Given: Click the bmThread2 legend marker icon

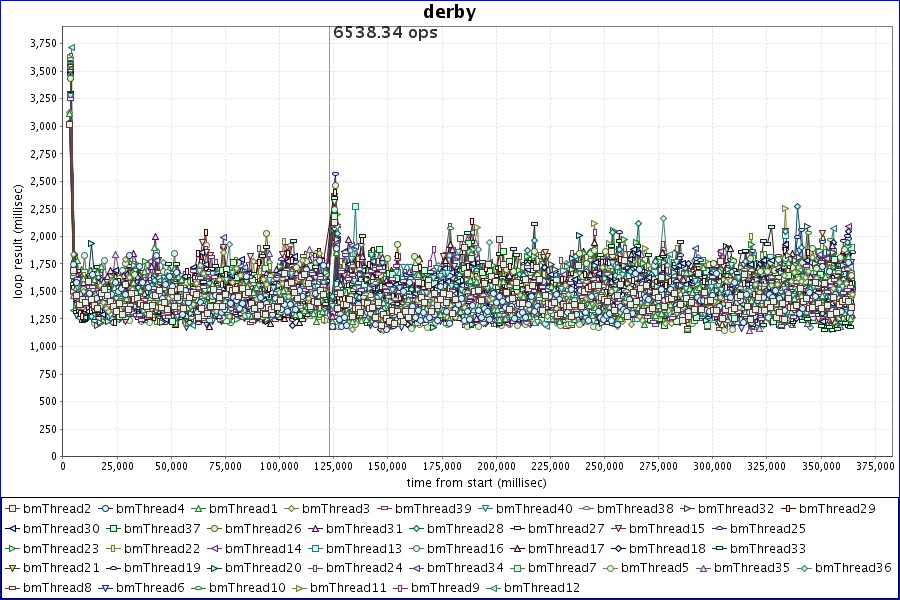Looking at the screenshot, I should [x=13, y=509].
